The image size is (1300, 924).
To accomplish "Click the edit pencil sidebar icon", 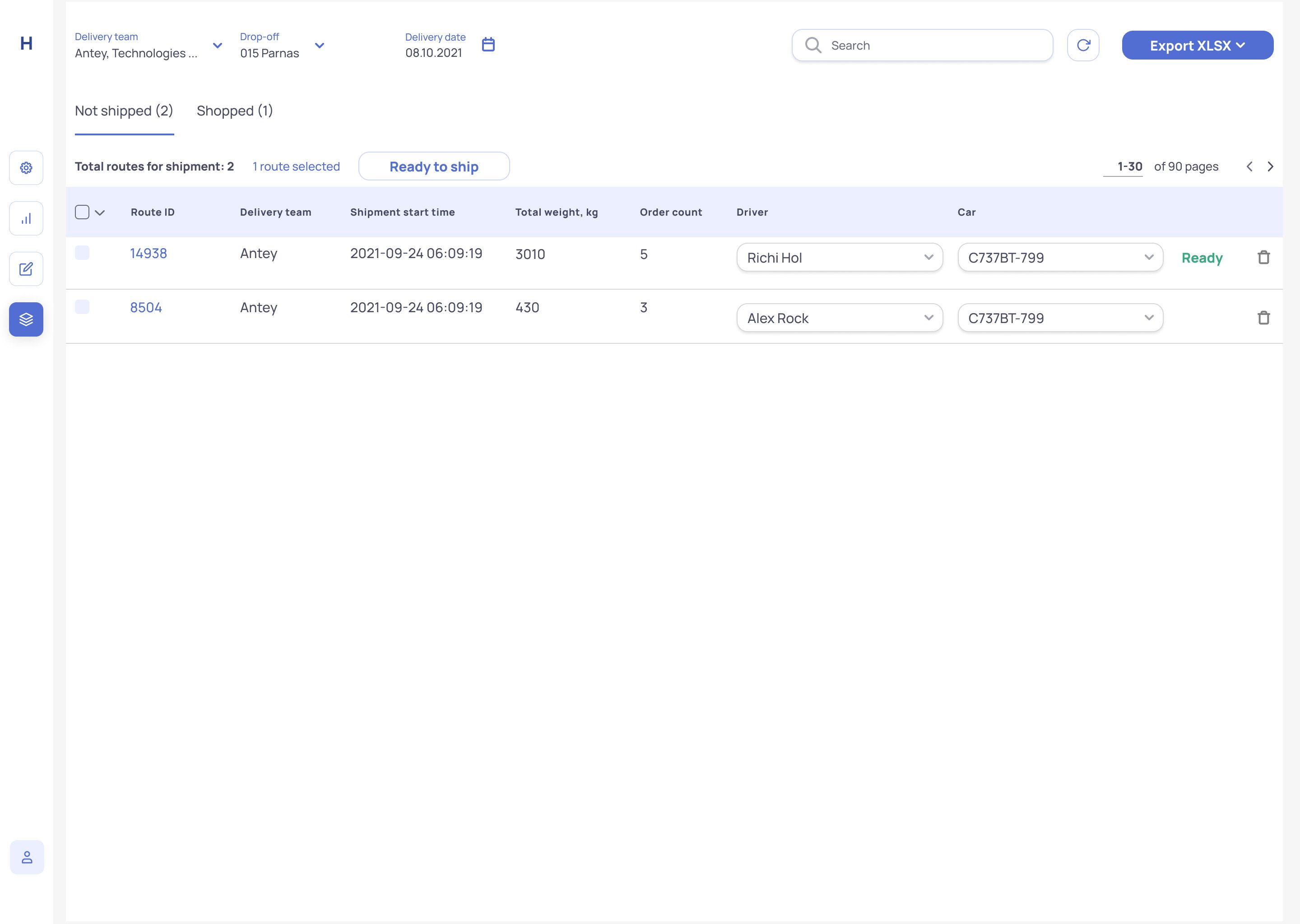I will click(x=26, y=269).
